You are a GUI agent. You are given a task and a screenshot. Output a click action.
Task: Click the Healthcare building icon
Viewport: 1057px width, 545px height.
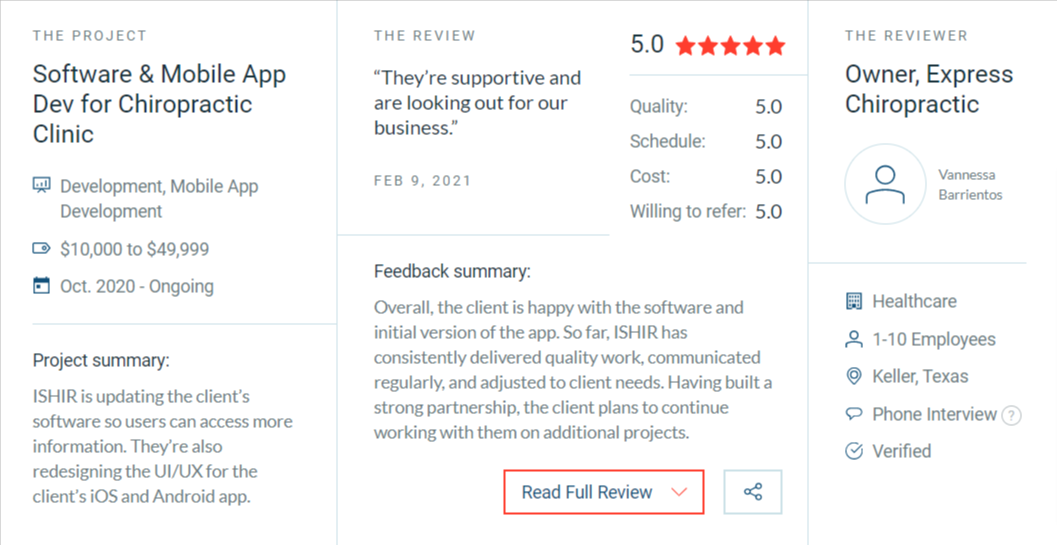(x=854, y=301)
